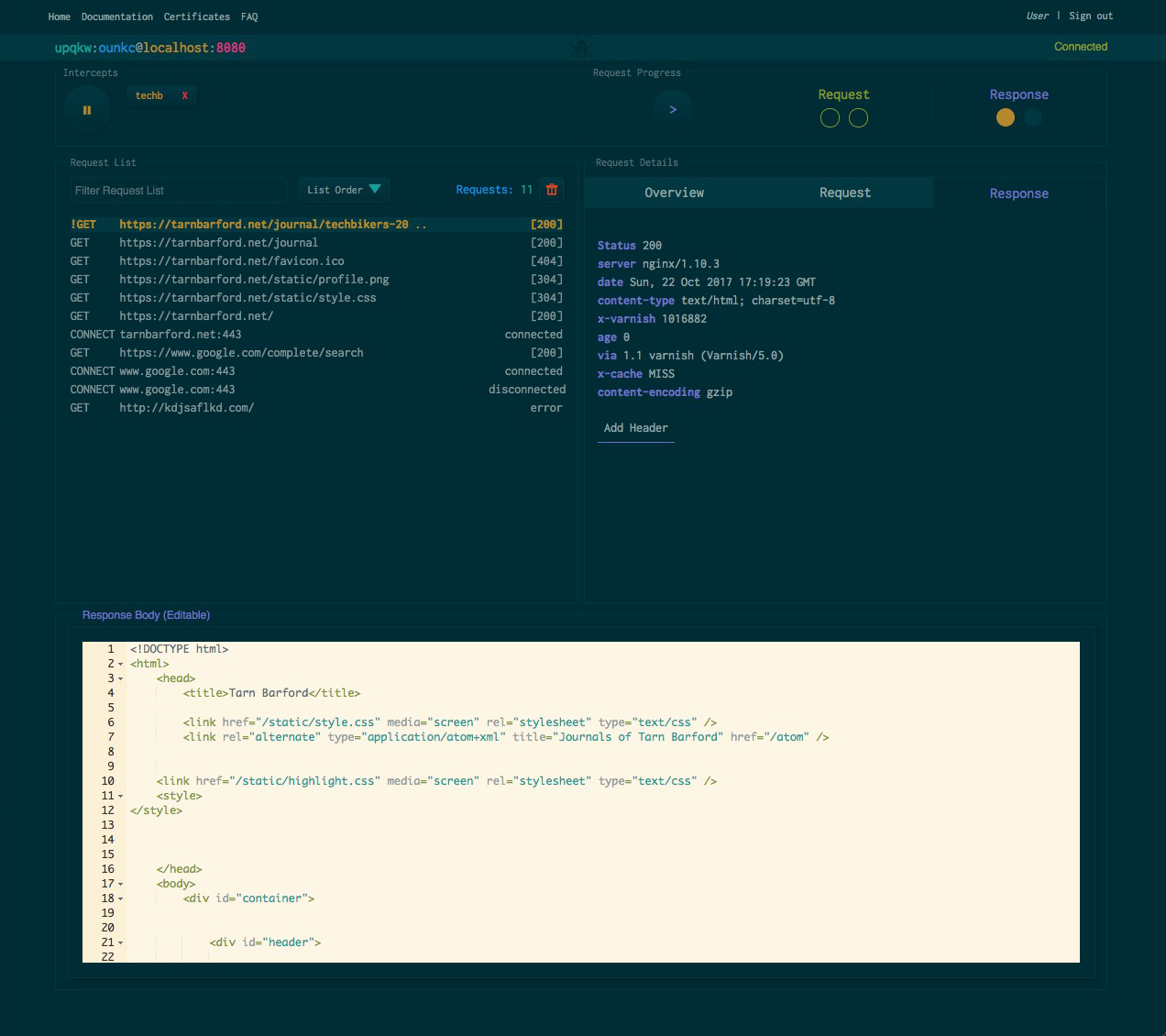Screen dimensions: 1166x1036
Task: Switch to the Request details tab
Action: click(x=845, y=193)
